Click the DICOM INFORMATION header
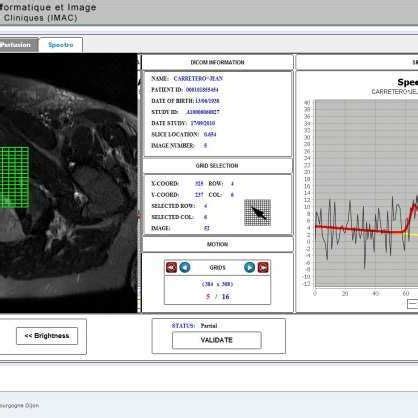This screenshot has width=418, height=418. pos(217,62)
